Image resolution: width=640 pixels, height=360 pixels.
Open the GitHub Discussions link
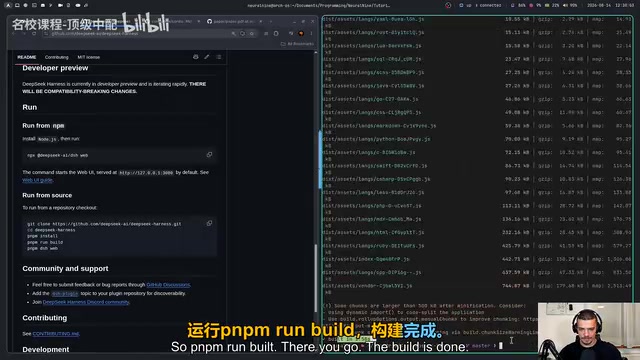[168, 284]
